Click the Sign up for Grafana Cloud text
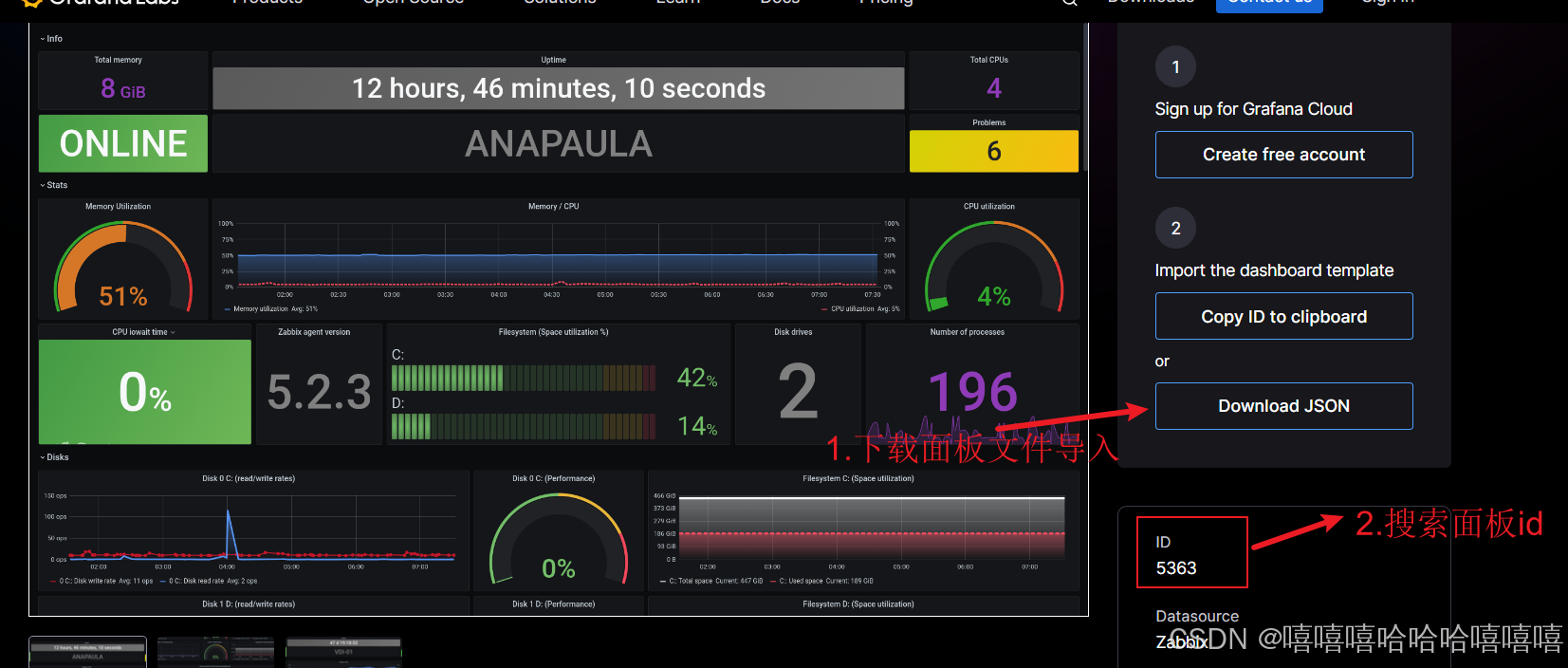Screen dimensions: 1568x668 [1253, 109]
